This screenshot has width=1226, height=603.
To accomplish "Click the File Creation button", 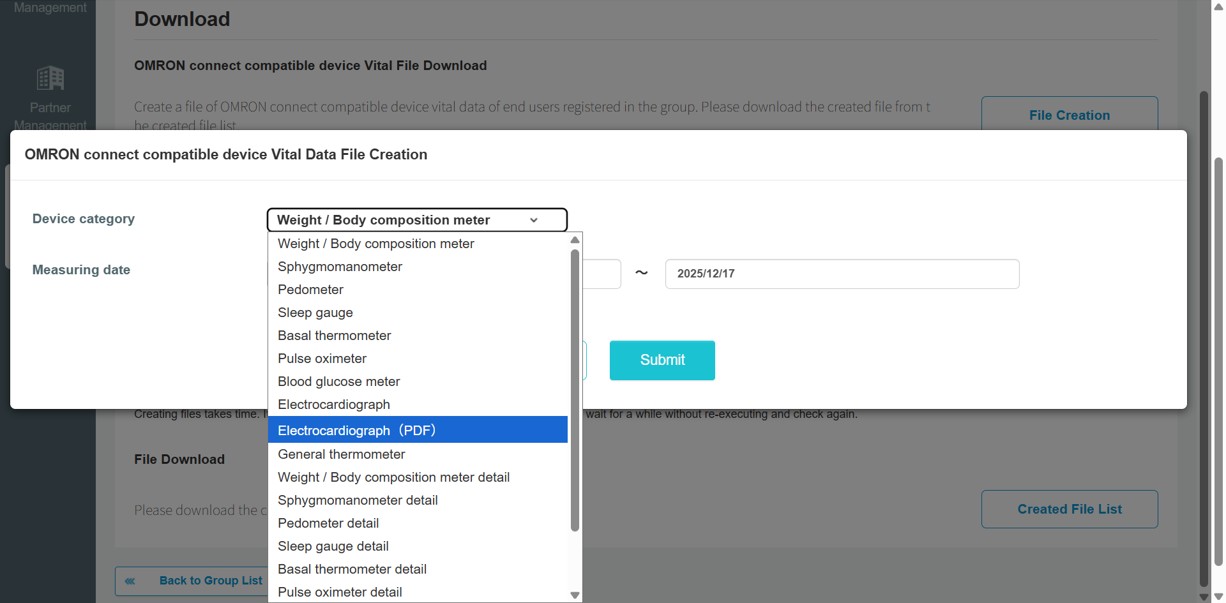I will [x=1069, y=115].
